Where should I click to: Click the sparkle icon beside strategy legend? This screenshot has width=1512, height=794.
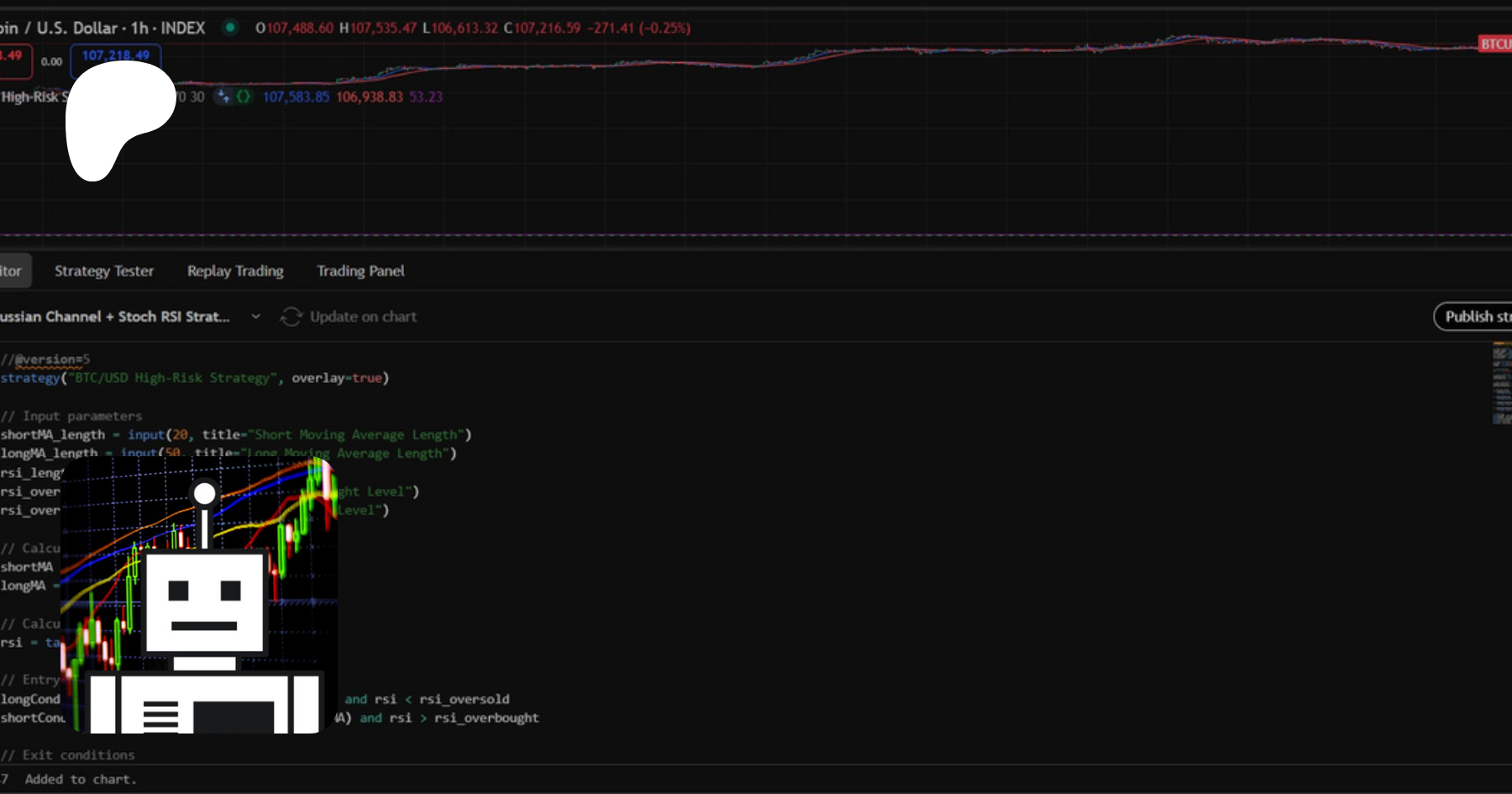223,97
